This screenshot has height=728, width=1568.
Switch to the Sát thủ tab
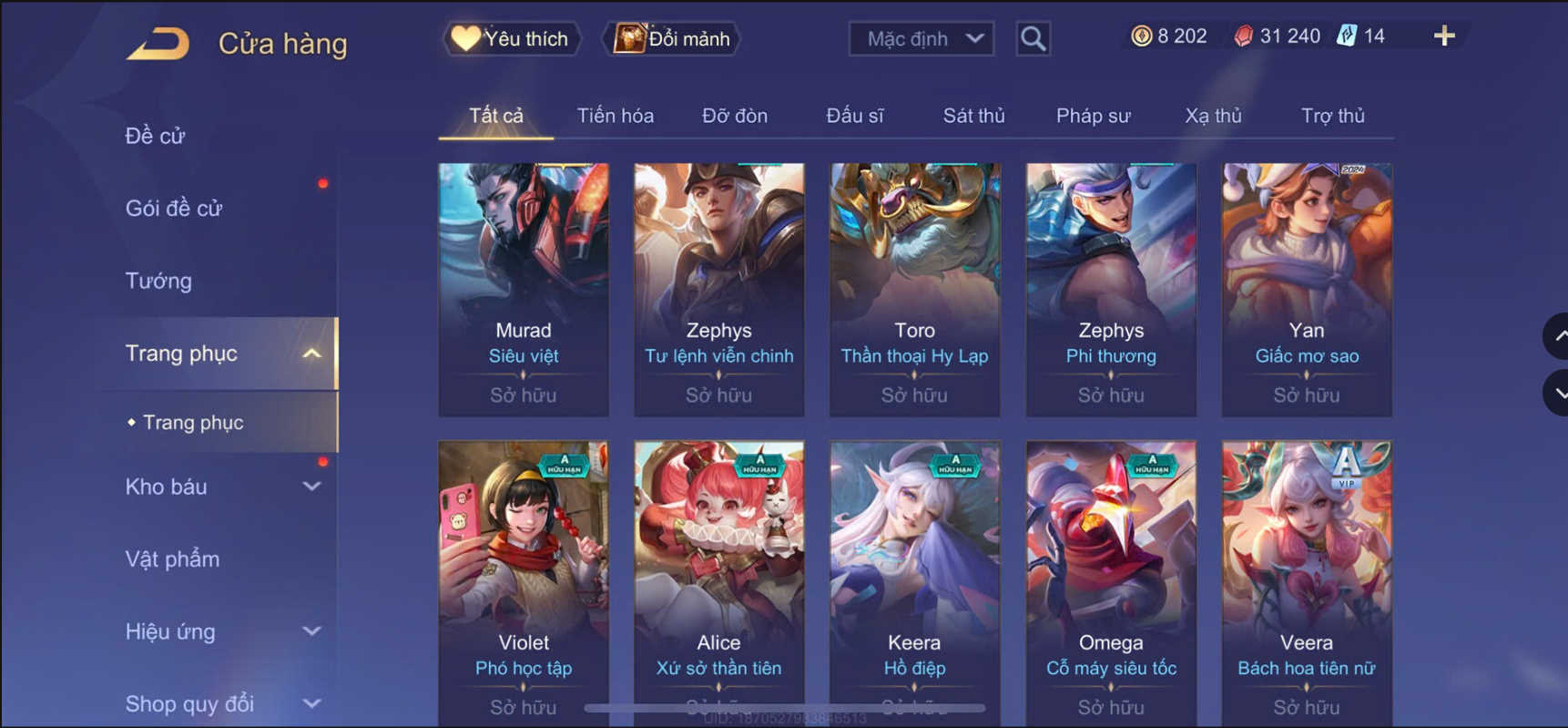pyautogui.click(x=973, y=116)
